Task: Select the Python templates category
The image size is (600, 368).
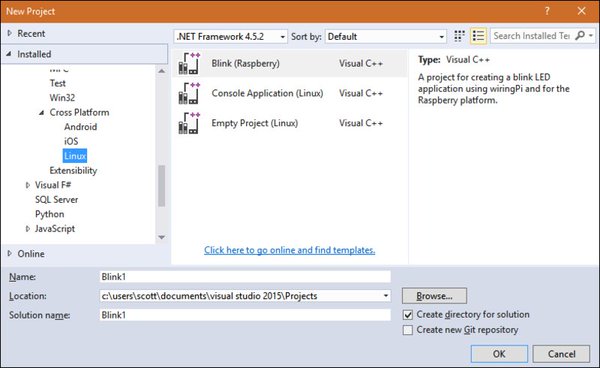Action: [x=50, y=214]
